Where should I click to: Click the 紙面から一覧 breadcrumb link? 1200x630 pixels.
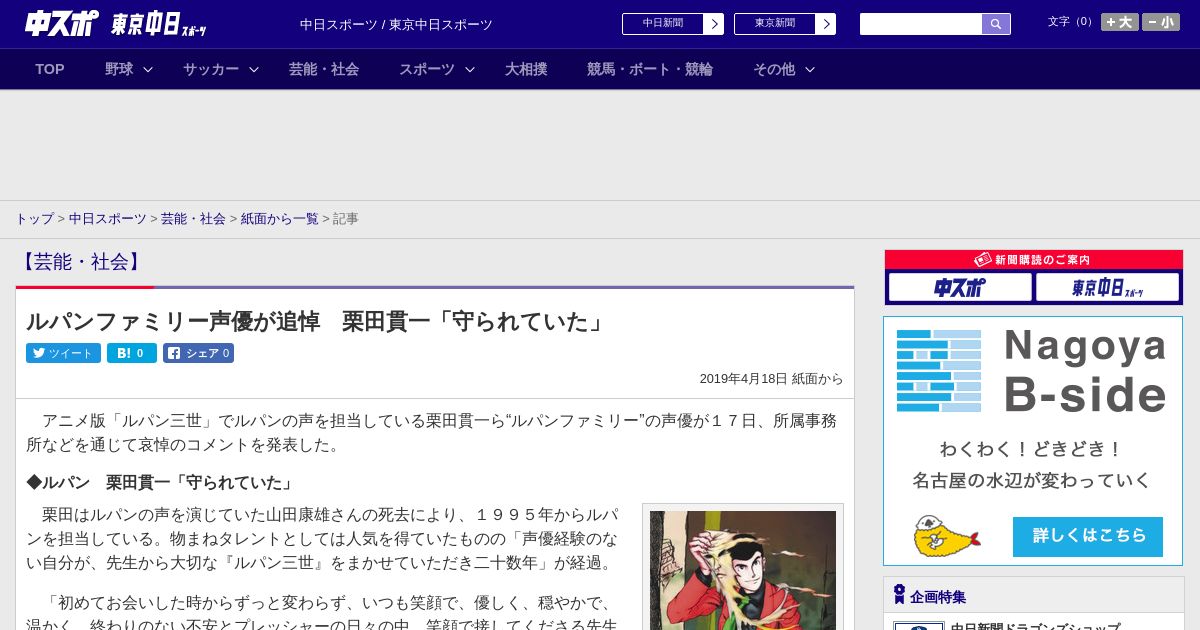pos(279,219)
